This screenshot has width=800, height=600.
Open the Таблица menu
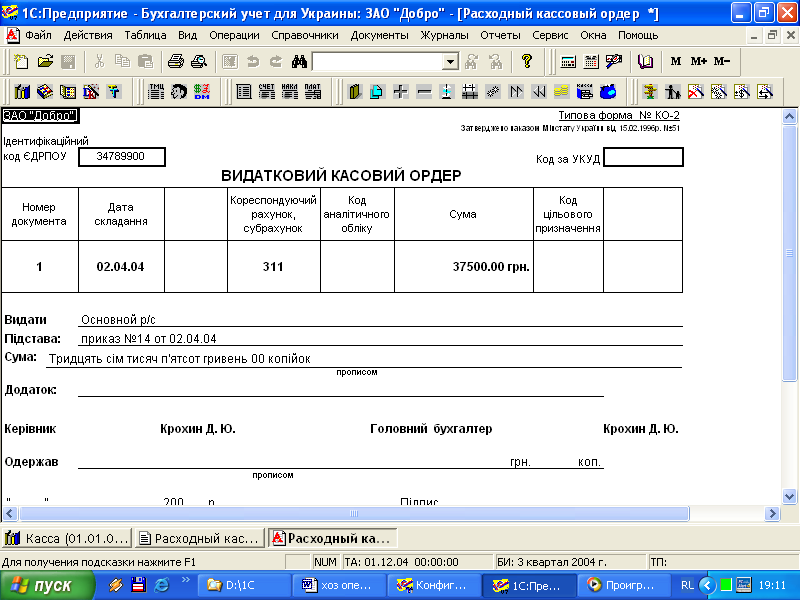pyautogui.click(x=145, y=36)
